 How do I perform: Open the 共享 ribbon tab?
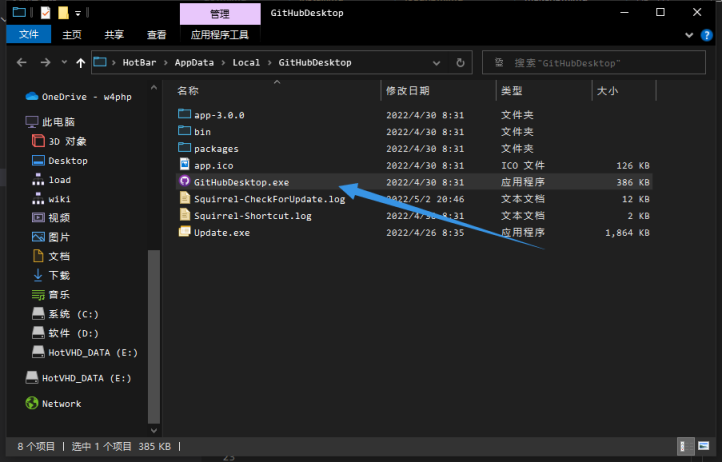point(114,35)
